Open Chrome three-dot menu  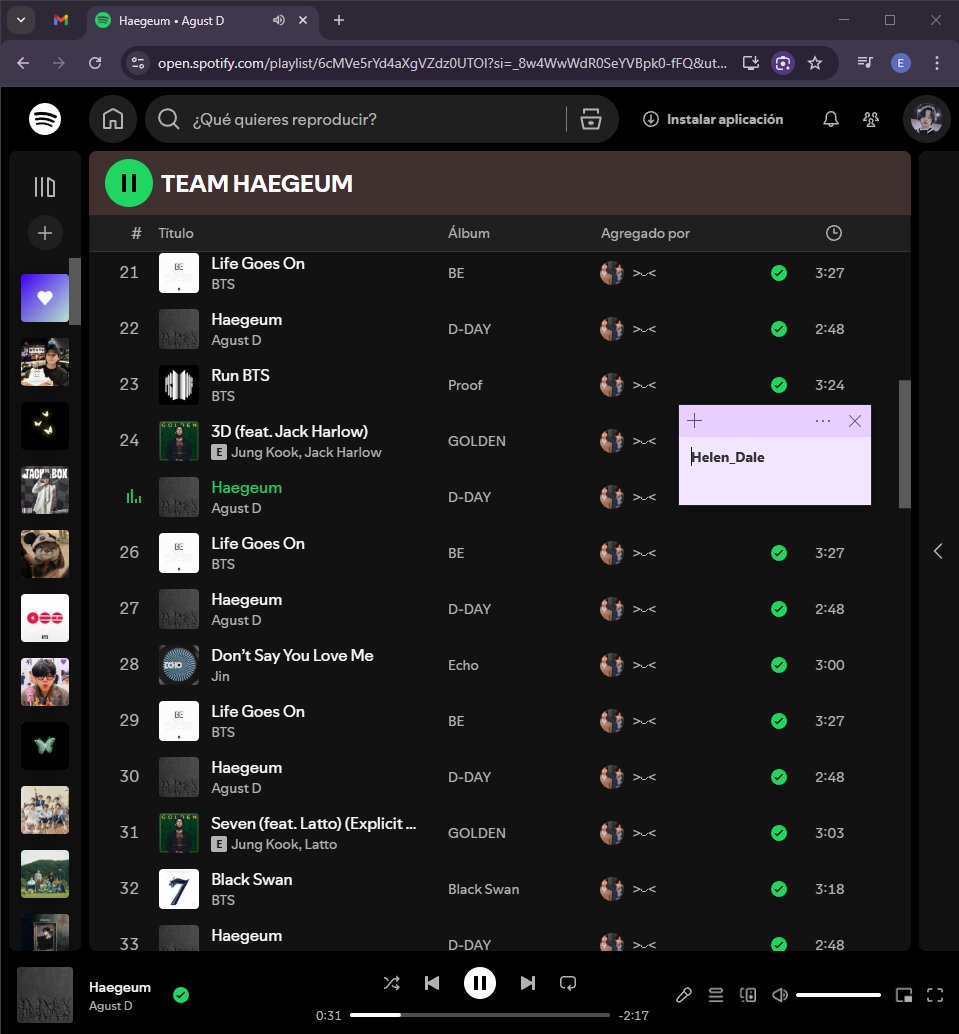(937, 63)
